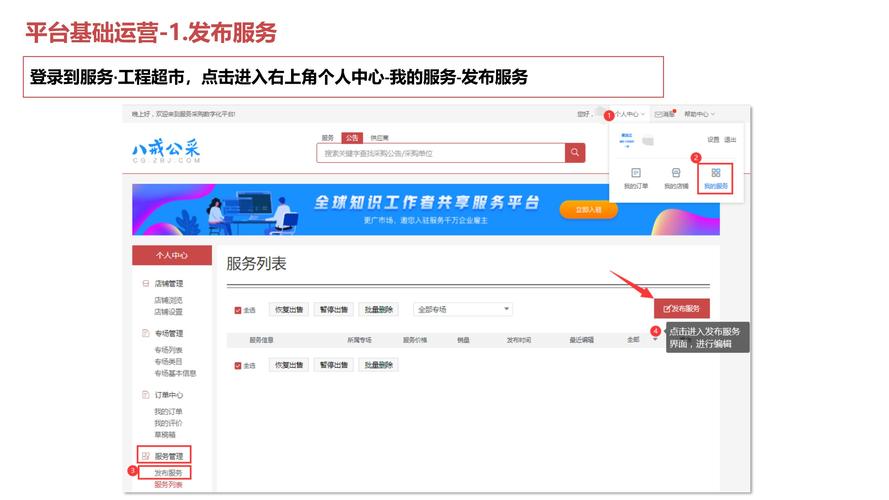Click the 消息 envelope icon in top bar
Image resolution: width=889 pixels, height=500 pixels.
[658, 115]
